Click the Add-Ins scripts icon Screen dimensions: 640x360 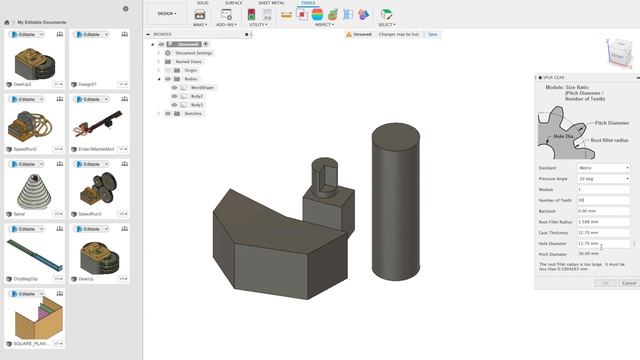pos(226,15)
